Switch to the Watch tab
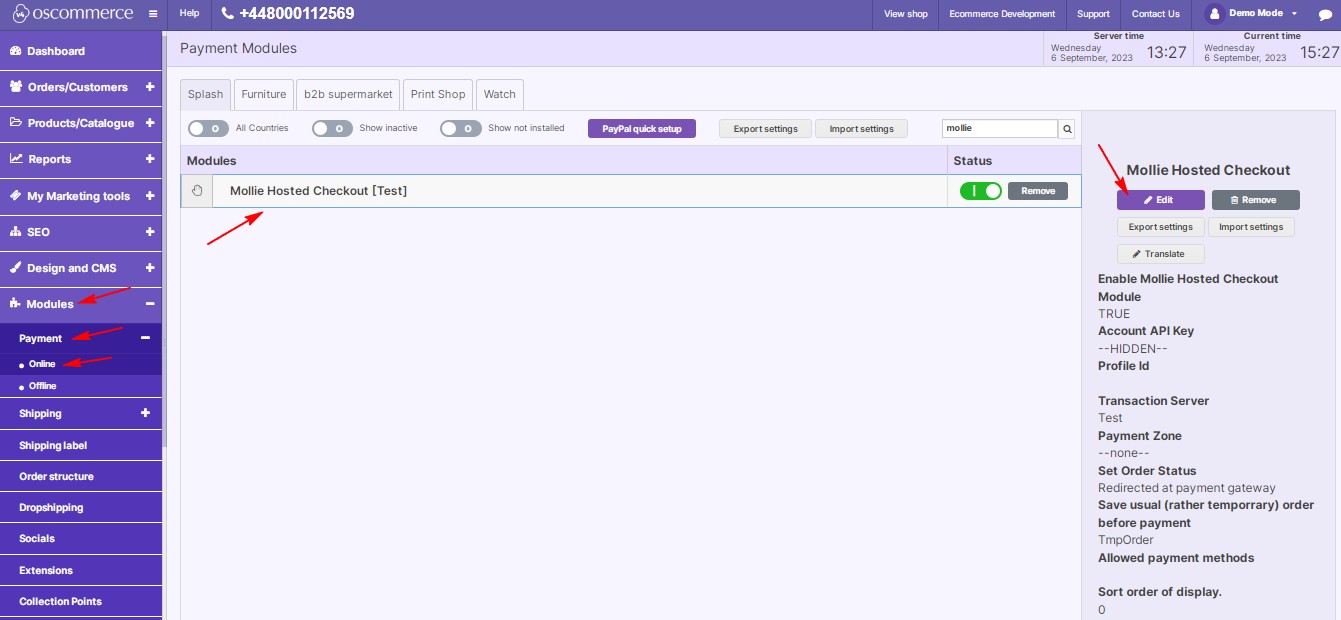This screenshot has height=620, width=1341. [x=500, y=94]
